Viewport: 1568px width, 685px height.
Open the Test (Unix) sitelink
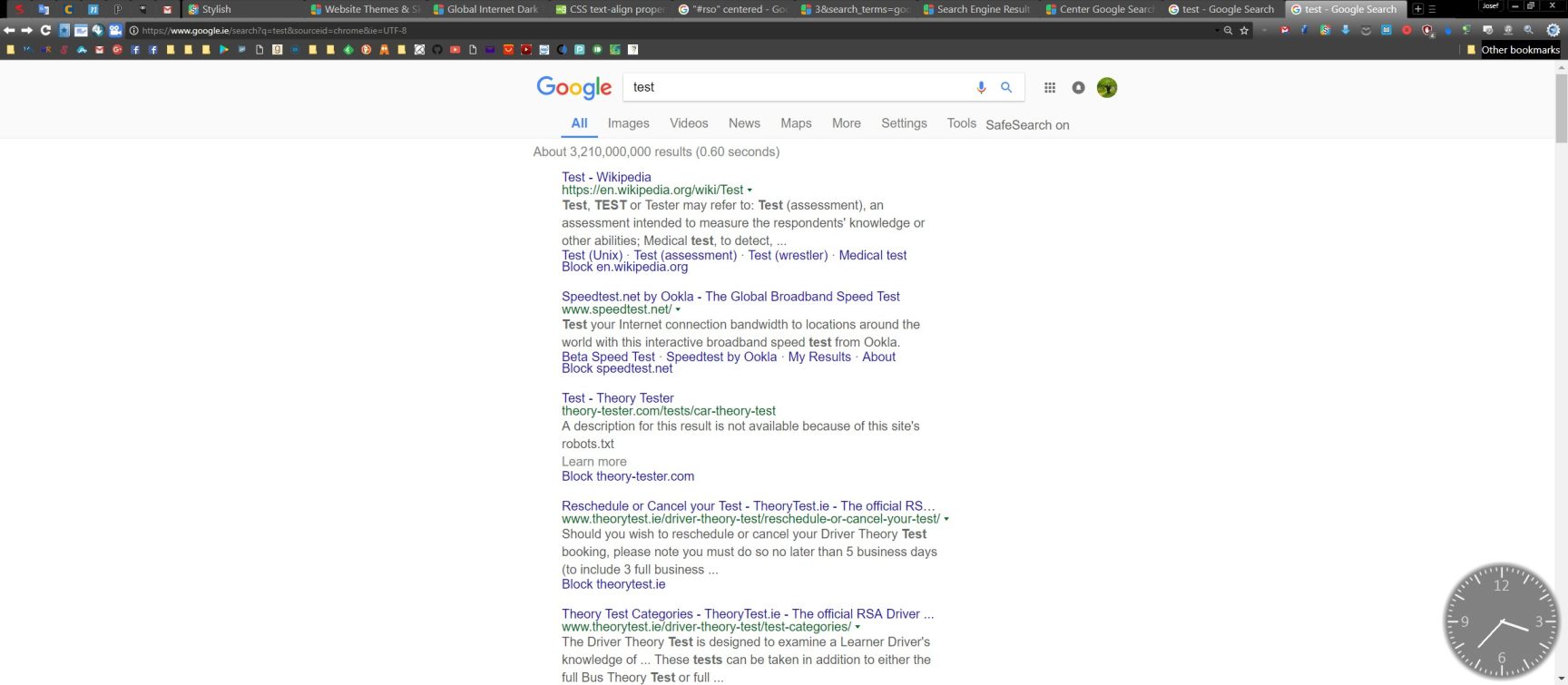[592, 255]
